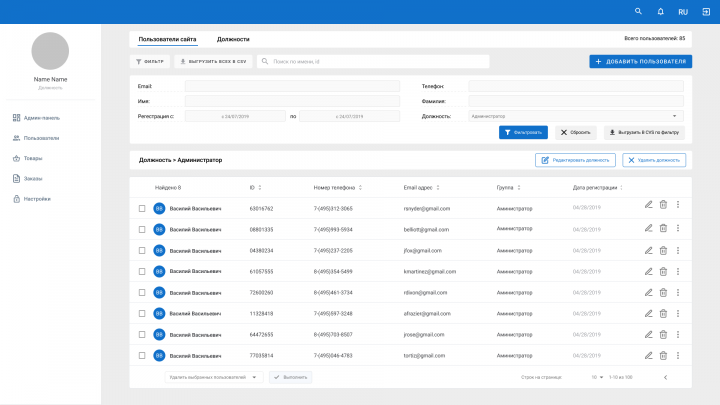This screenshot has height=405, width=720.
Task: Click the Добавить пользователя button
Action: click(641, 62)
